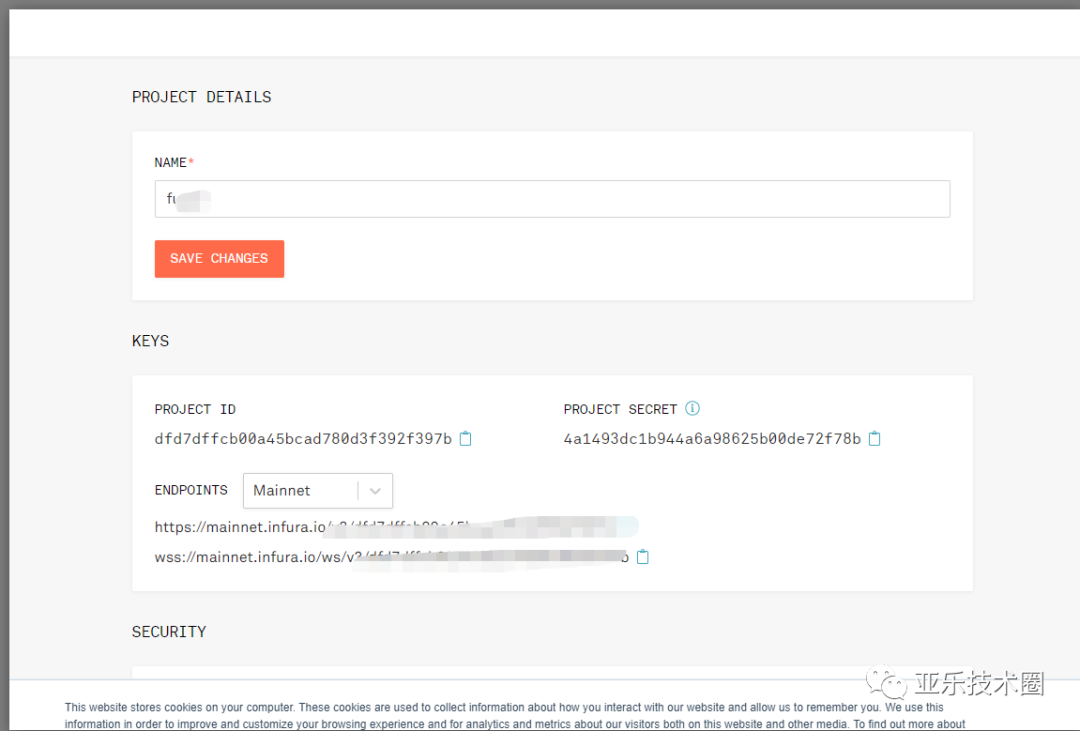Click the SECURITY section heading
1080x731 pixels.
[169, 632]
